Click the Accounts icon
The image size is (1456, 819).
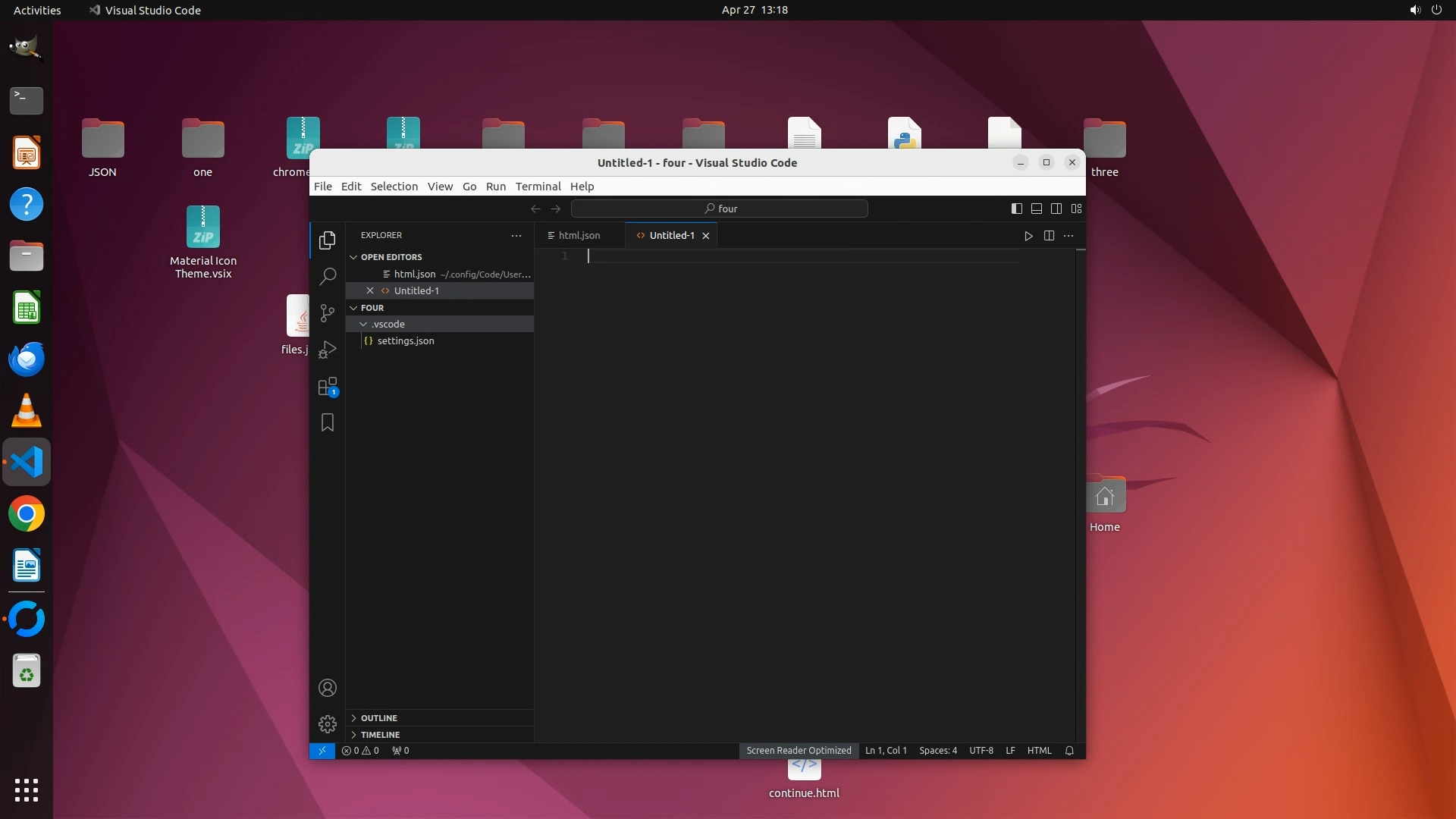click(328, 688)
